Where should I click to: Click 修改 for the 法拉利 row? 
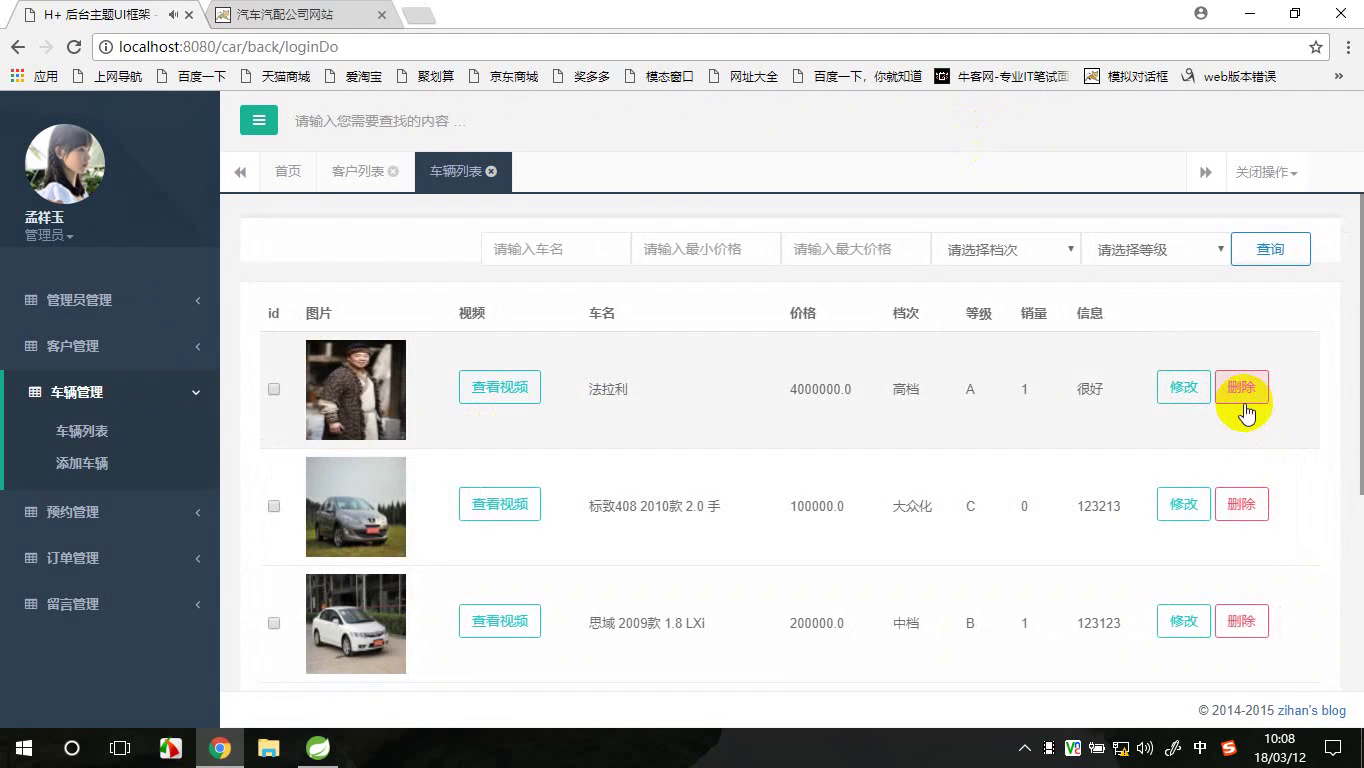click(x=1184, y=387)
